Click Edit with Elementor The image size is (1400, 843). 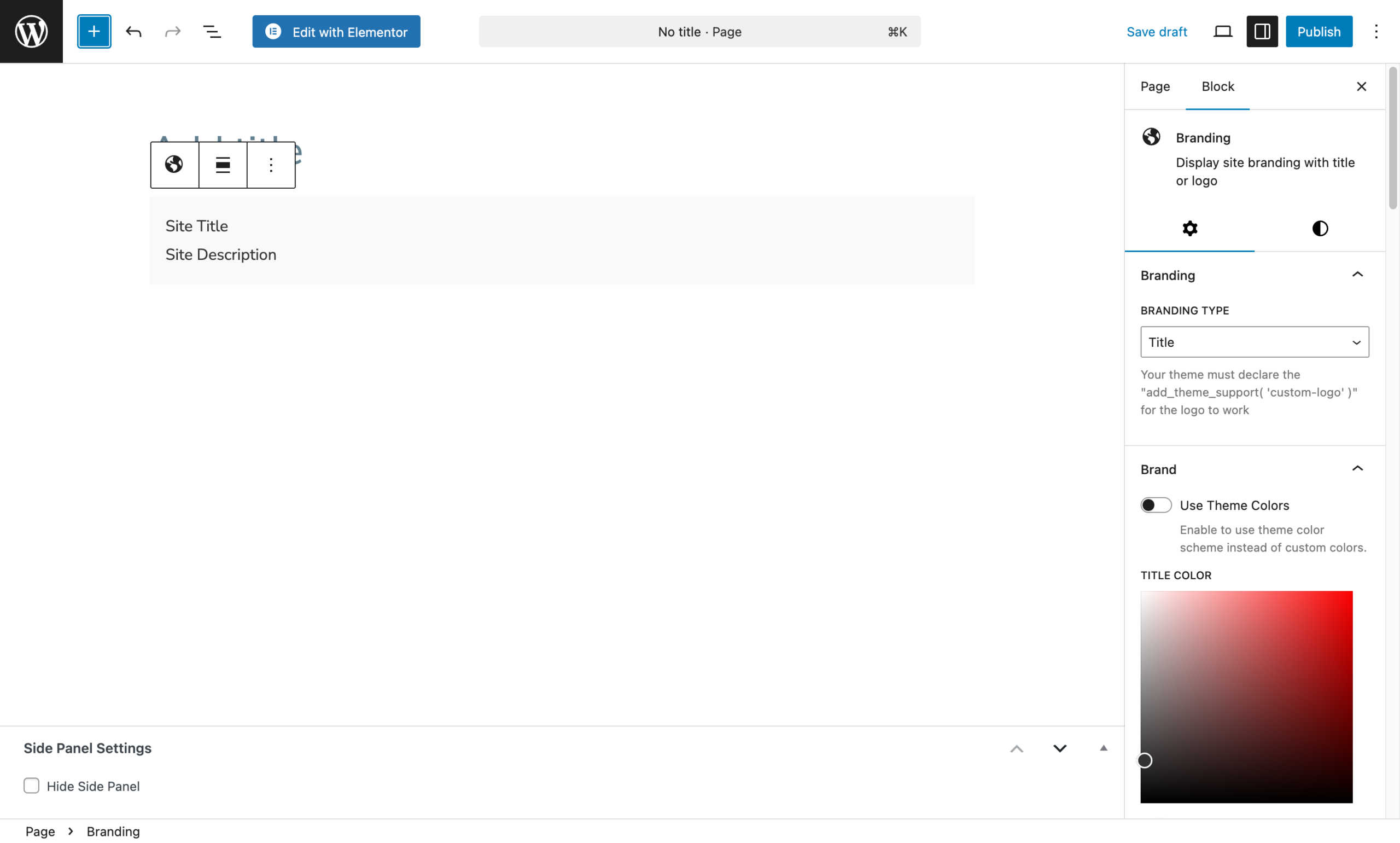(336, 31)
